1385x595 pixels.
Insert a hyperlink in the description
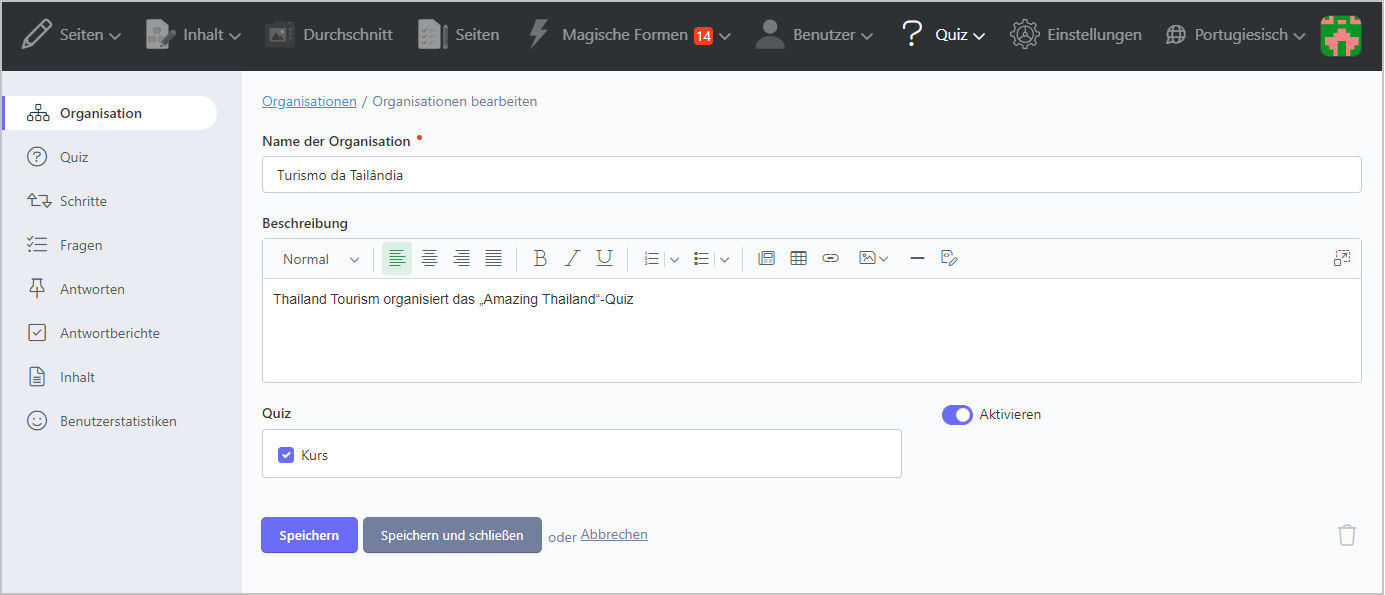coord(830,258)
